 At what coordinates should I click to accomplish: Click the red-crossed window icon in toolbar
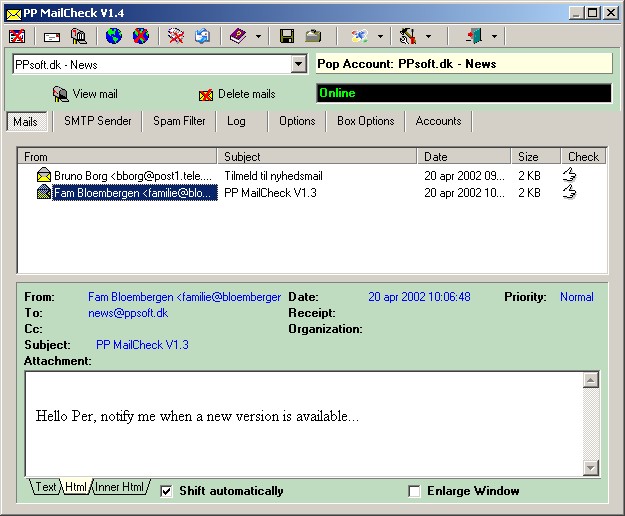pyautogui.click(x=17, y=37)
